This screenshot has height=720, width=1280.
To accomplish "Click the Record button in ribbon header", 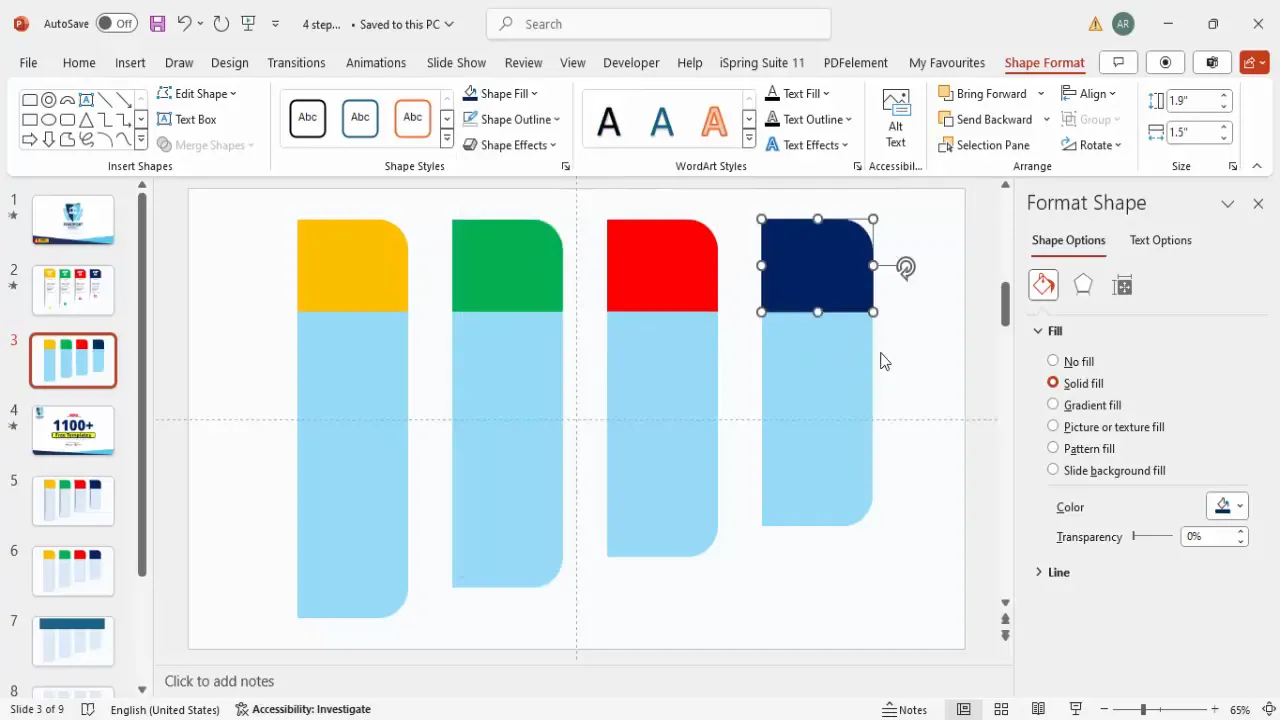I will [x=1165, y=62].
